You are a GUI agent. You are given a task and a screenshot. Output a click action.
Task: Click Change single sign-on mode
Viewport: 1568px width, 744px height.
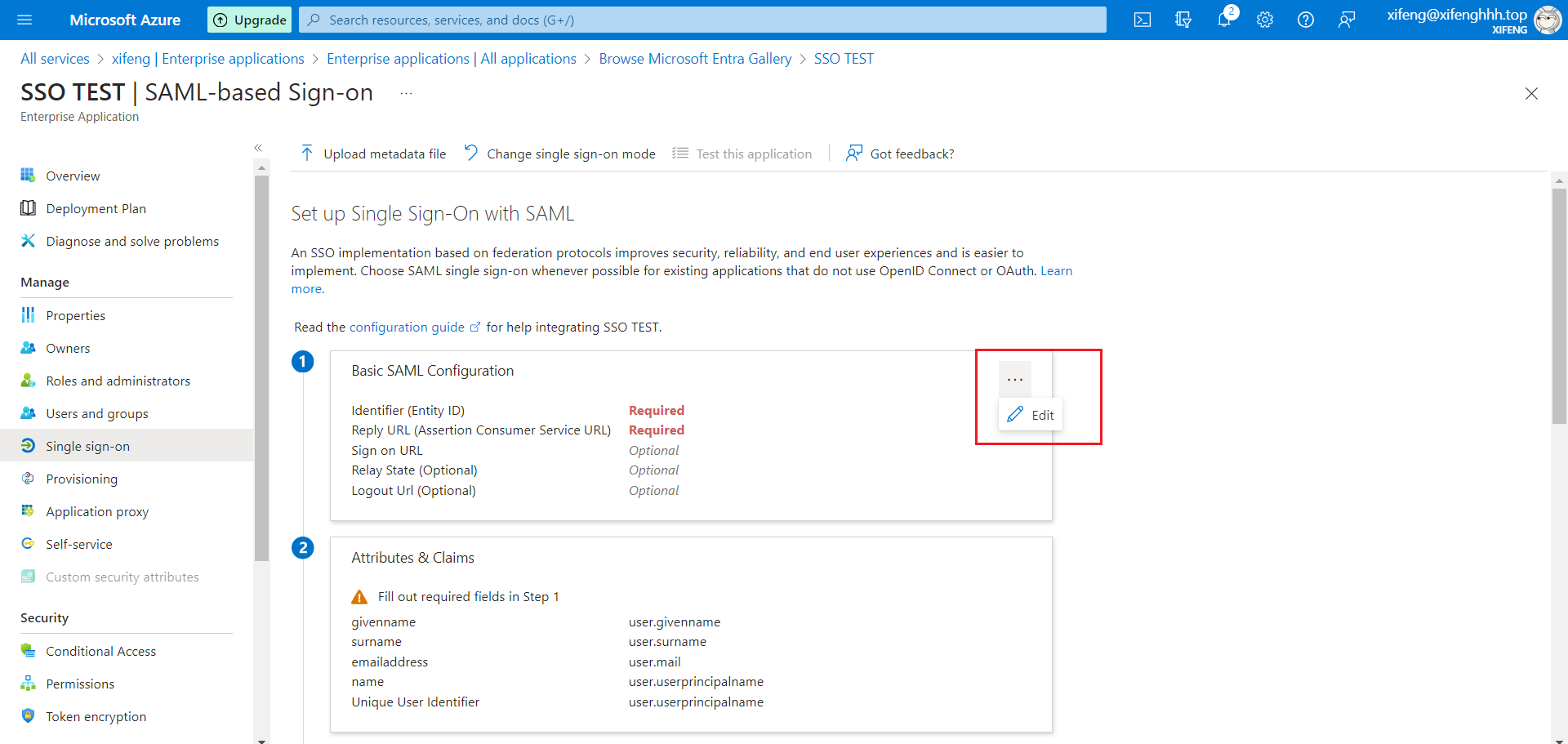click(x=559, y=154)
